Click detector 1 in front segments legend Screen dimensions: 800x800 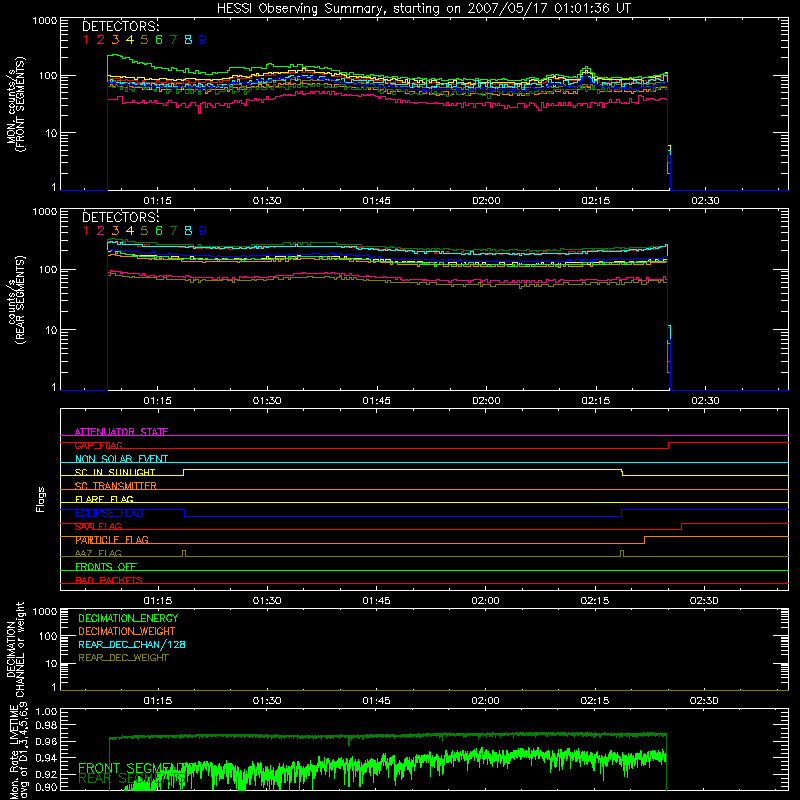86,40
